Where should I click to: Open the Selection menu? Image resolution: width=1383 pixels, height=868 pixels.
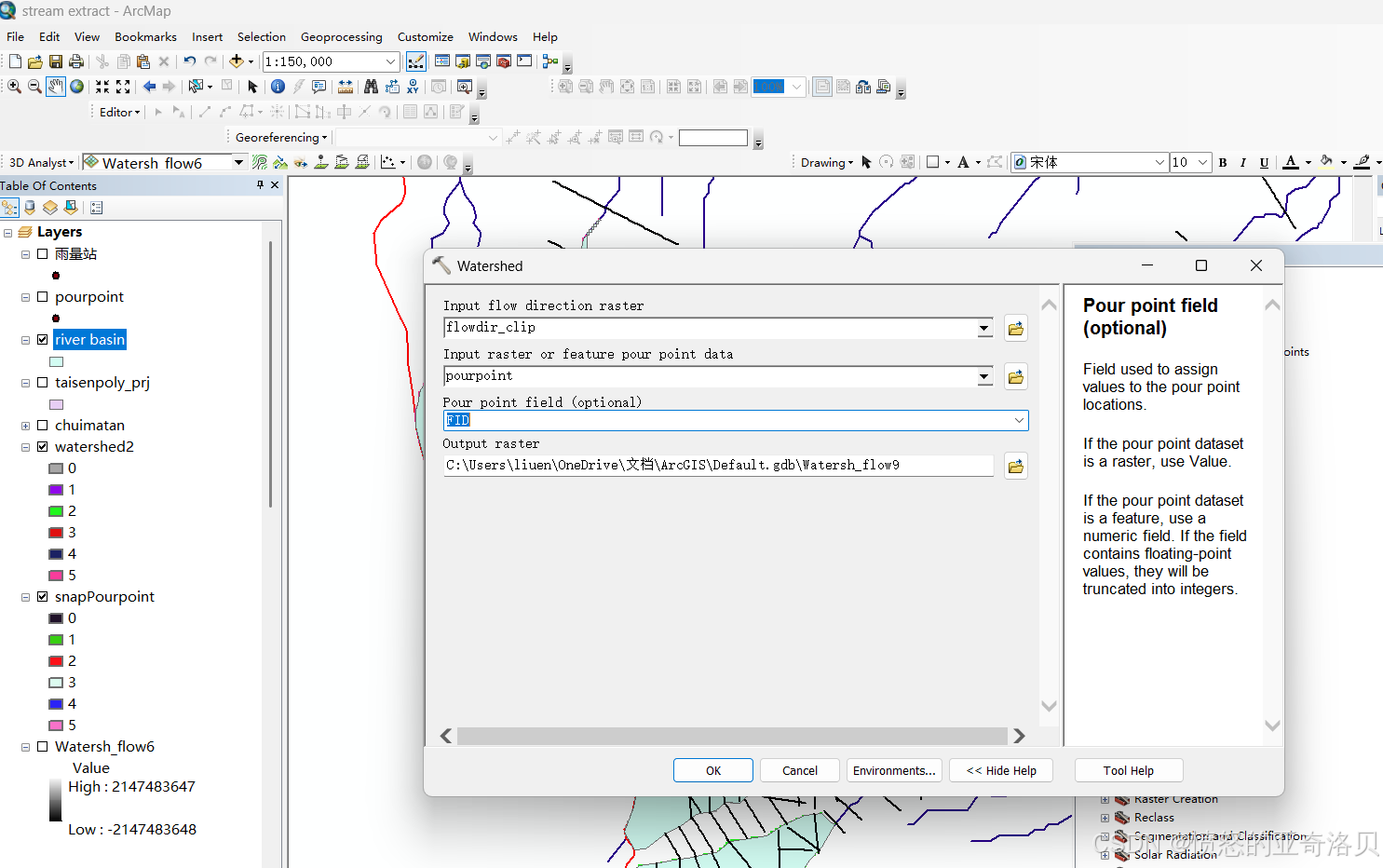(x=261, y=36)
